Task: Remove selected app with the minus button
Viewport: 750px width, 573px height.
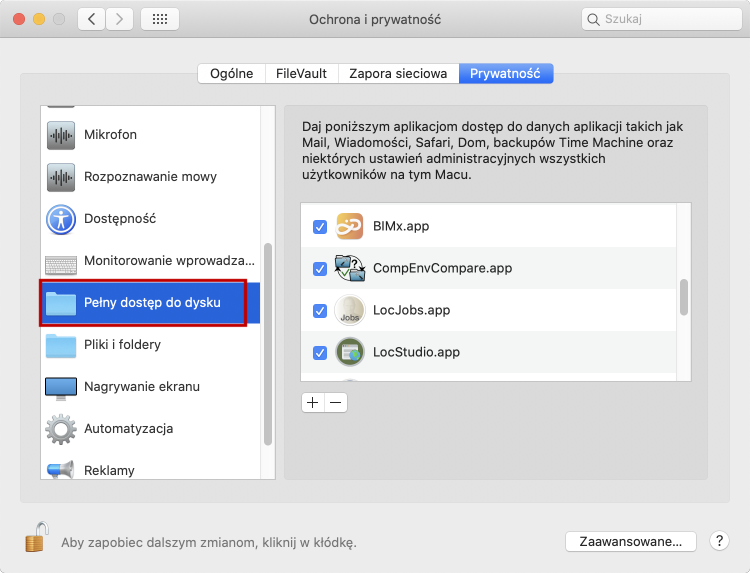Action: 336,403
